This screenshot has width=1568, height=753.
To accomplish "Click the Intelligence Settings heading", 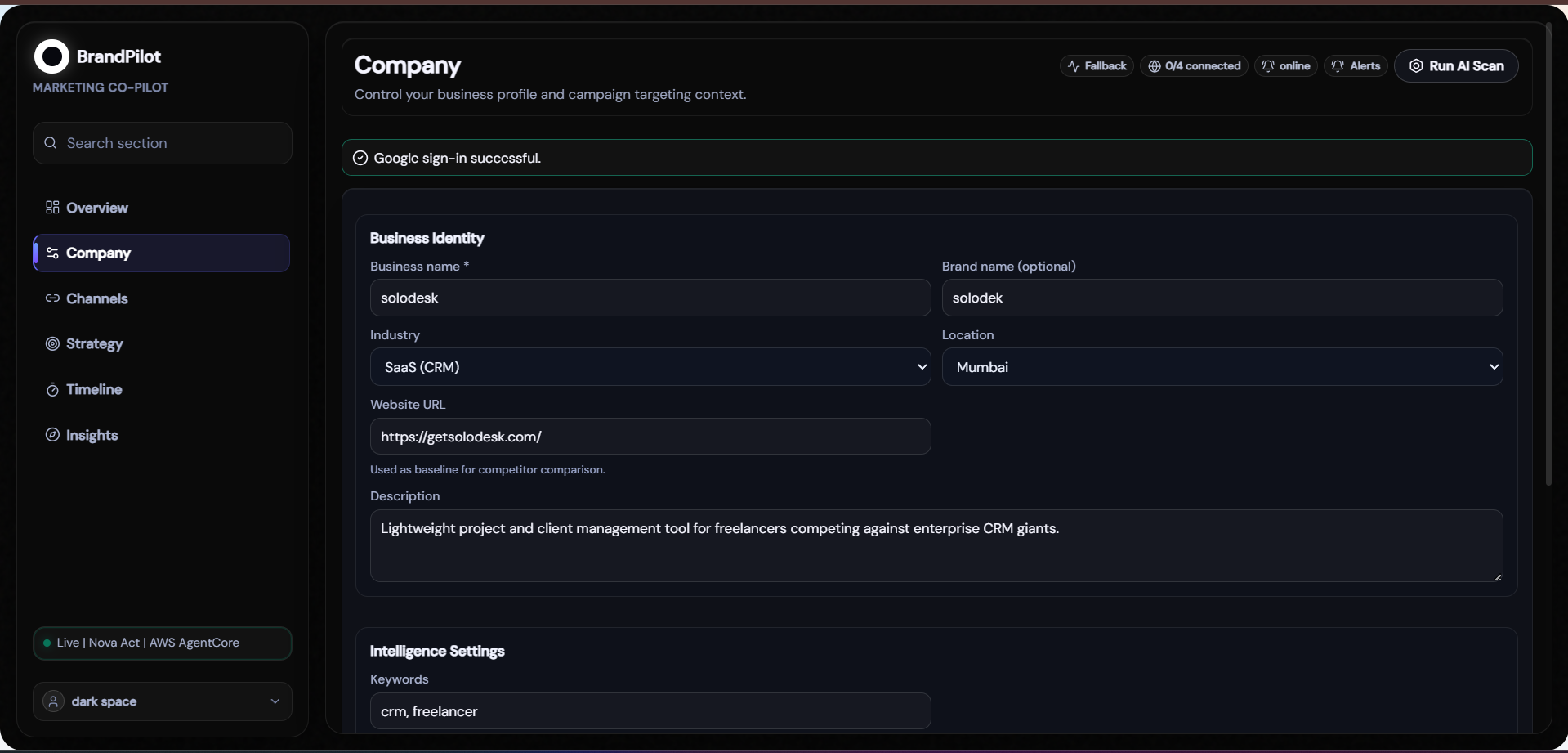I will tap(437, 651).
